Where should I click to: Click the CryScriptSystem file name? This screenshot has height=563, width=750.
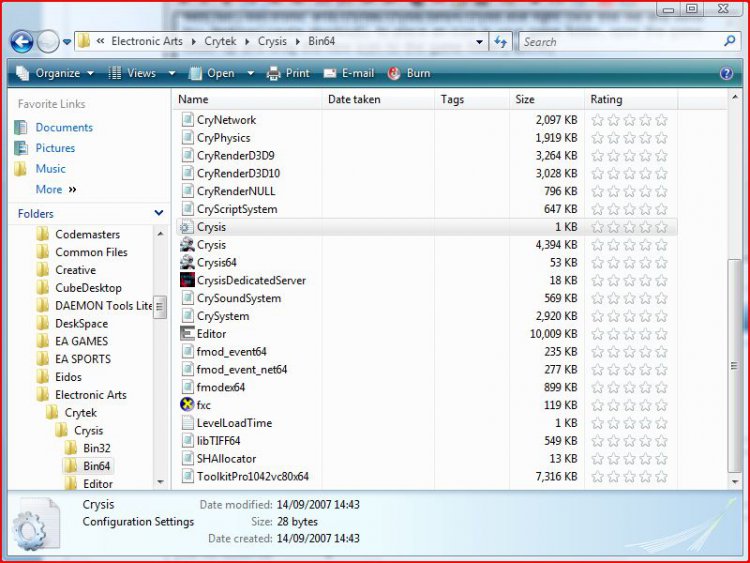click(237, 209)
